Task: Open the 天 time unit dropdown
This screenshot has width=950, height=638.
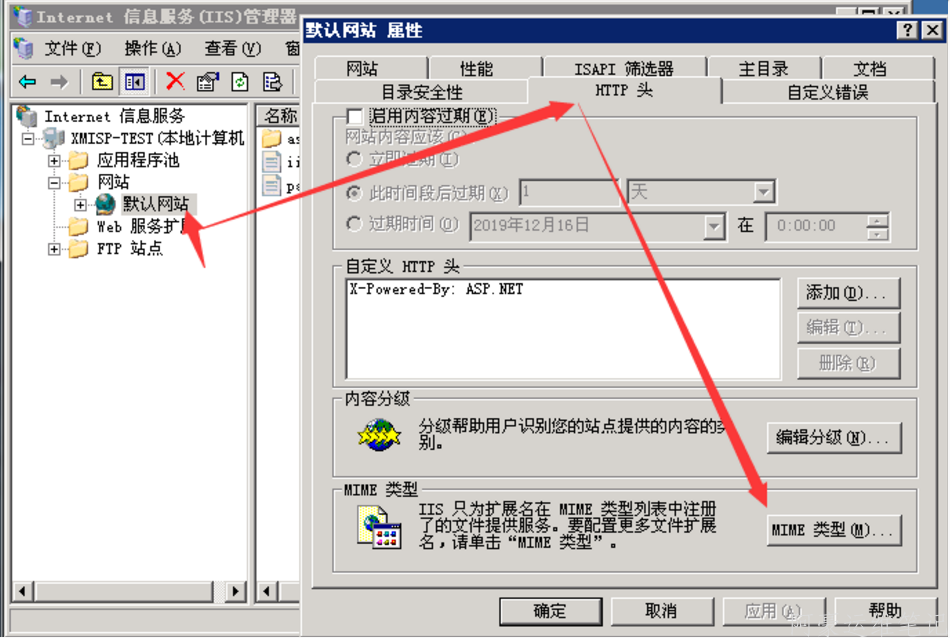Action: 763,192
